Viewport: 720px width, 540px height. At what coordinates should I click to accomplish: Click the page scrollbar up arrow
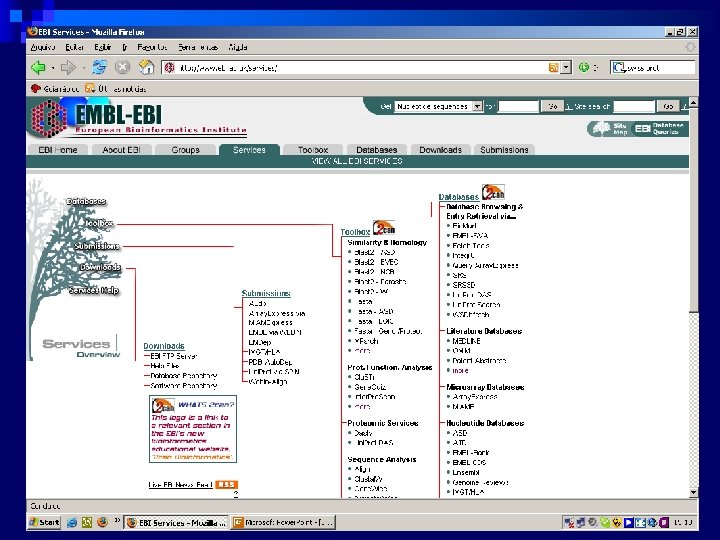(x=693, y=102)
